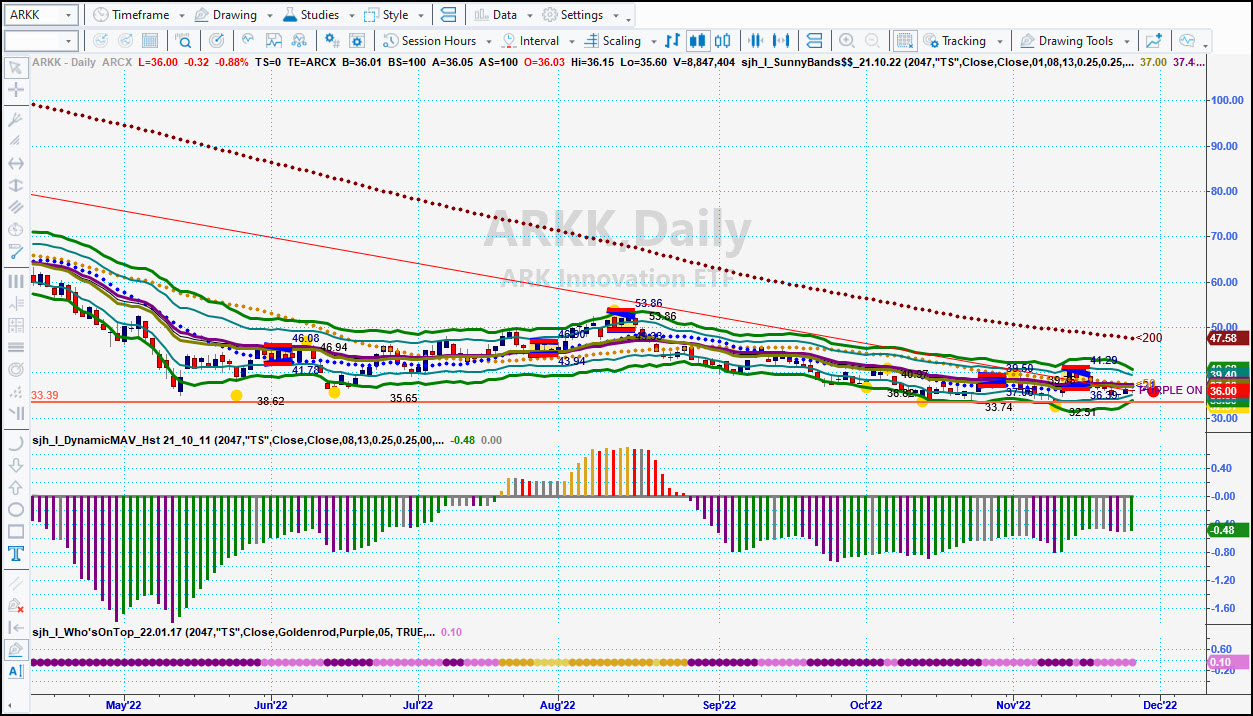Click the Tracking button
This screenshot has width=1253, height=716.
click(954, 41)
